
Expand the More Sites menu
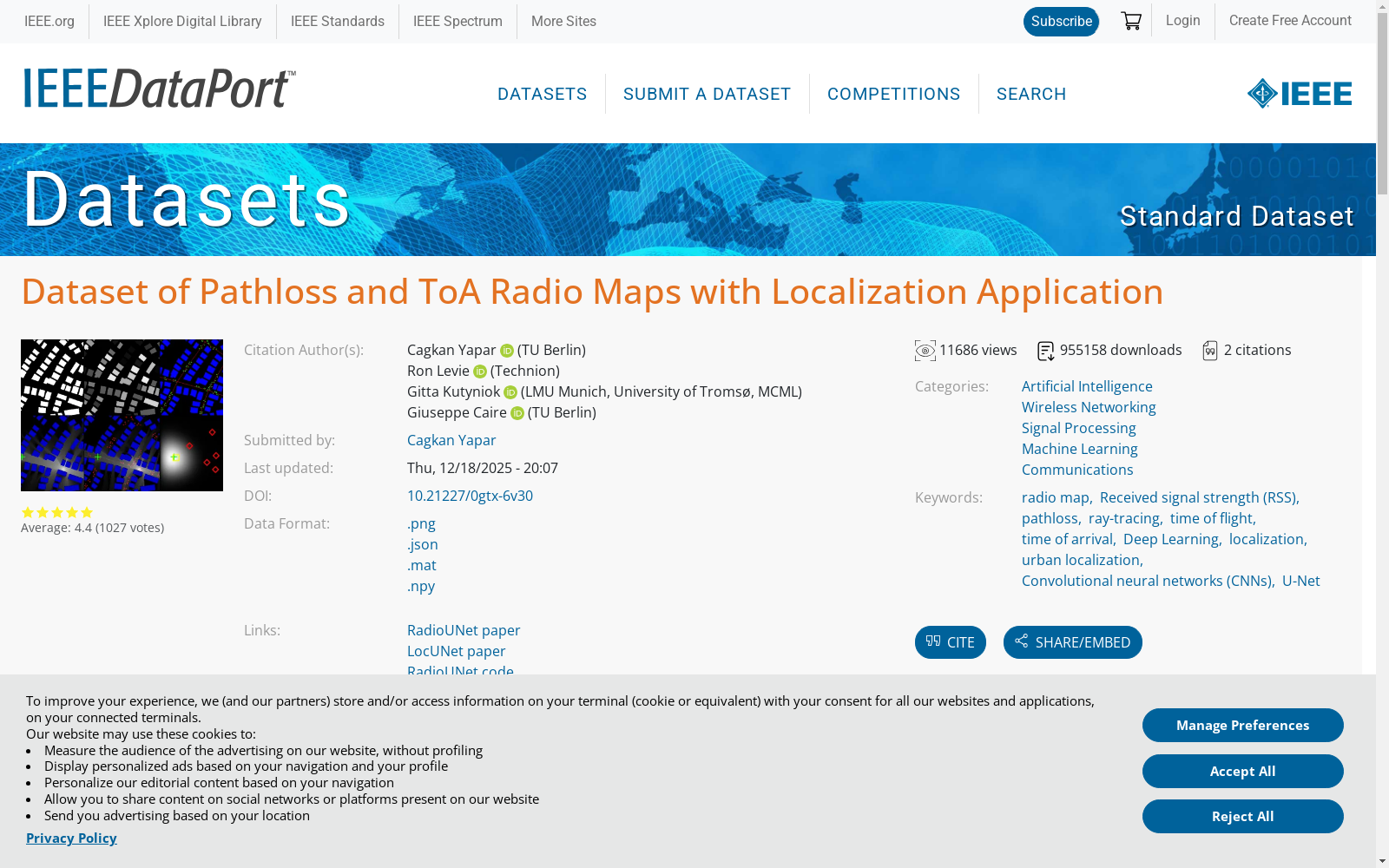pos(563,21)
